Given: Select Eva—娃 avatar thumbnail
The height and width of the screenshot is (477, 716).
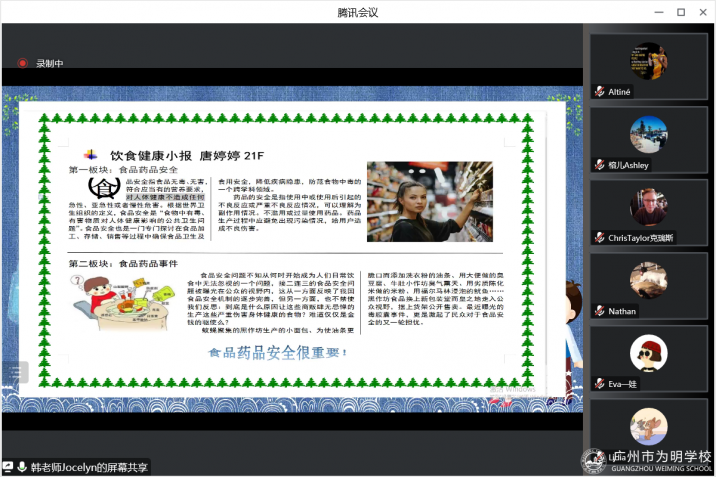Looking at the screenshot, I should click(648, 353).
